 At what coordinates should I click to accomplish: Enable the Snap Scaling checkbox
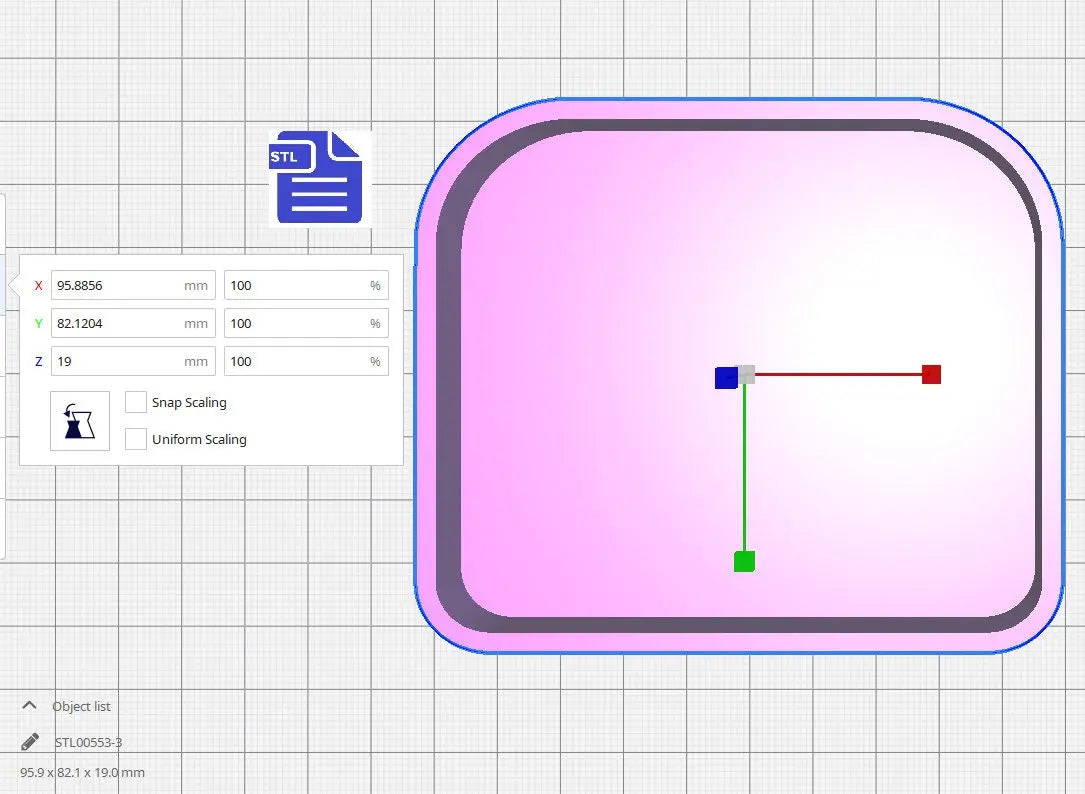[x=136, y=402]
